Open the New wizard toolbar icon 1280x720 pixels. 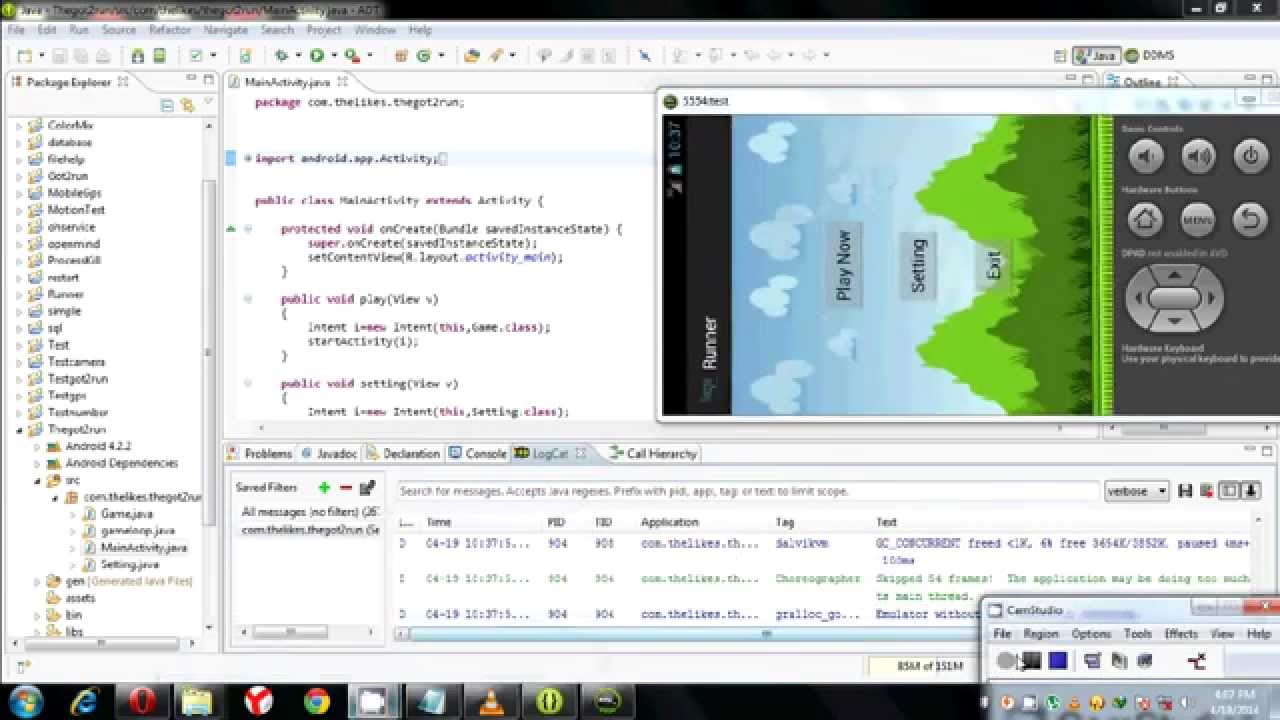pos(23,56)
